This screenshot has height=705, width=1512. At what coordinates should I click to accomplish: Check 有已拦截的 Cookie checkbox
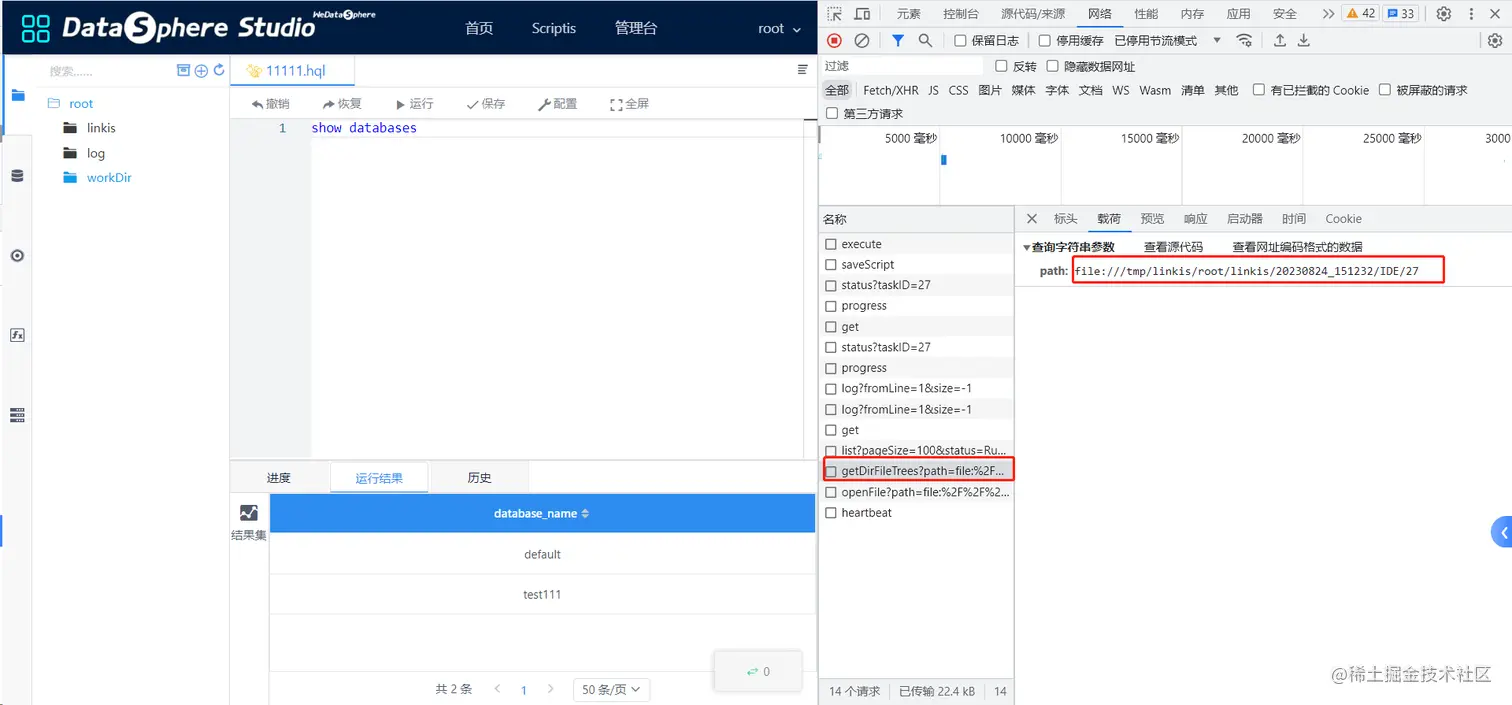coord(1259,90)
